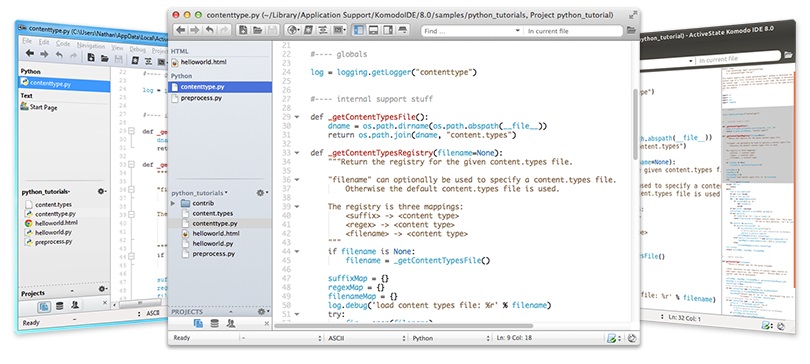Open the Navigation menu in the Windows window

point(90,46)
